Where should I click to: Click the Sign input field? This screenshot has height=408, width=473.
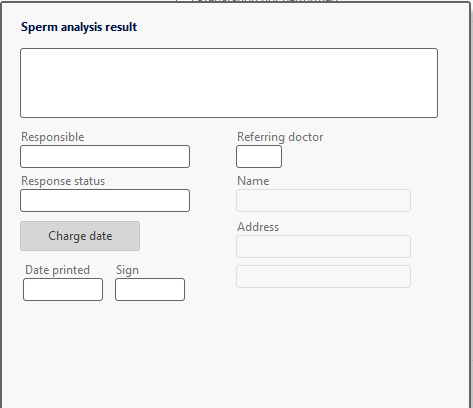pos(150,289)
